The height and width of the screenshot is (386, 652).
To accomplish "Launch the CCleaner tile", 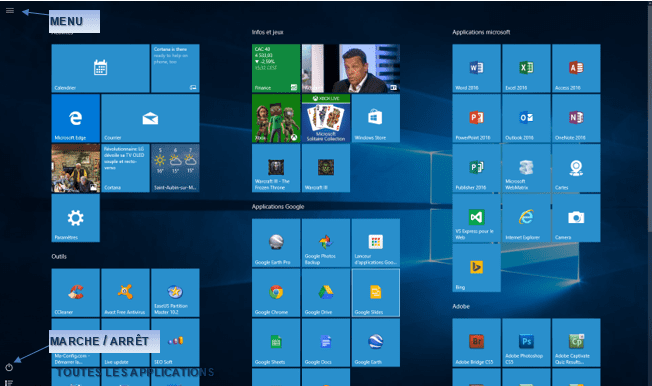I will point(76,293).
